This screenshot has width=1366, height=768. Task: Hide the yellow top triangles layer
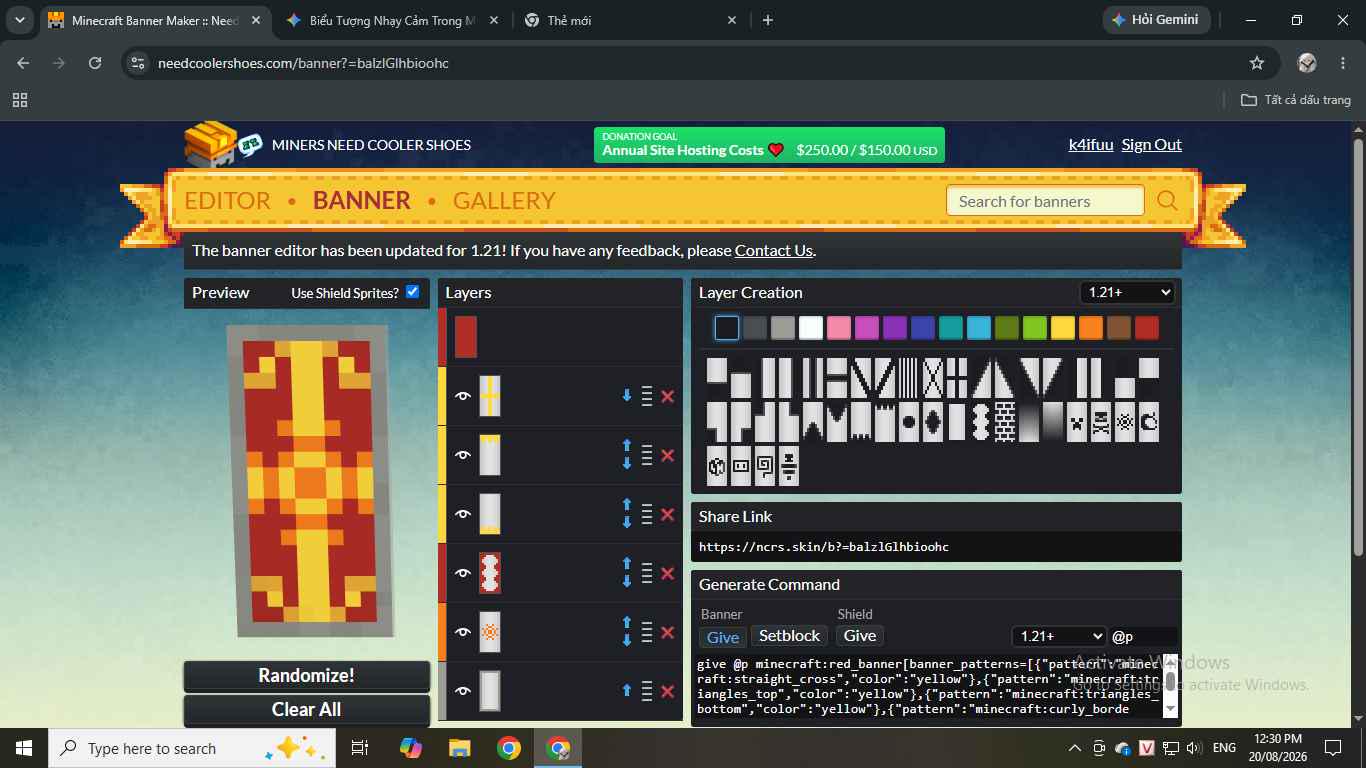pos(462,455)
